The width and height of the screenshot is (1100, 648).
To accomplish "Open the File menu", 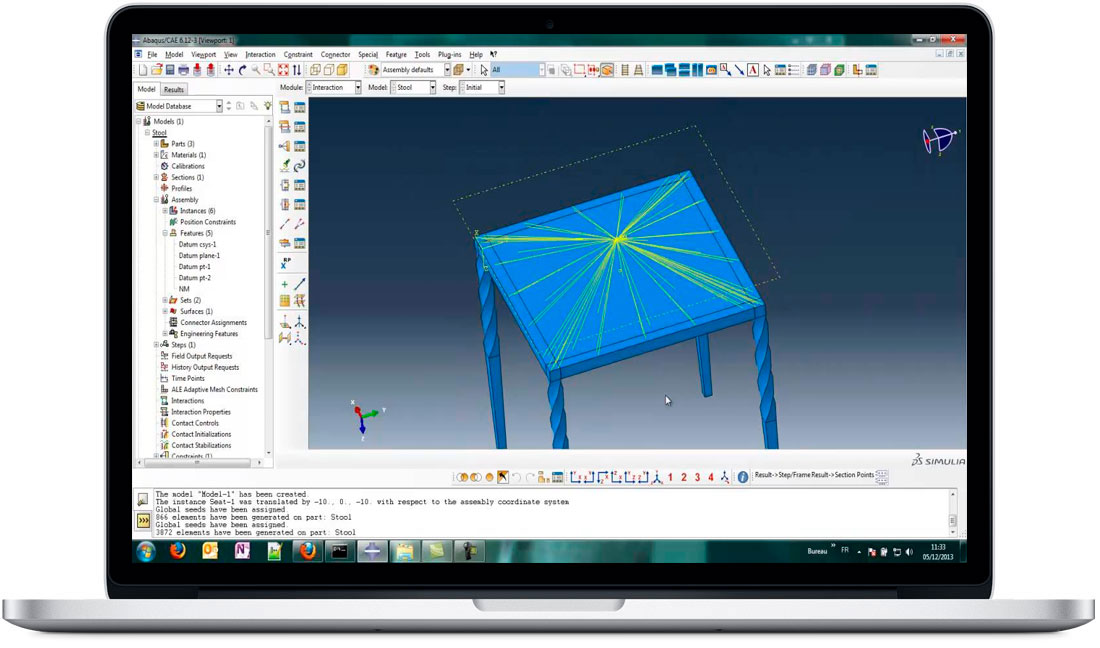I will (152, 54).
